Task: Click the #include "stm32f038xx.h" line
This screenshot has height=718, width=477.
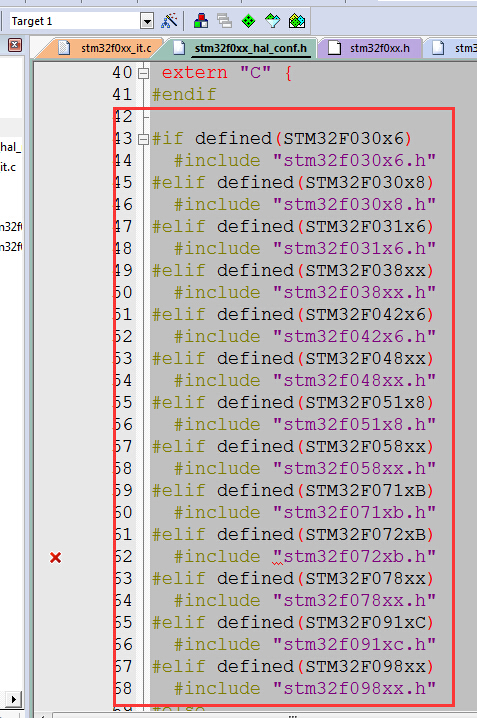Action: tap(304, 293)
